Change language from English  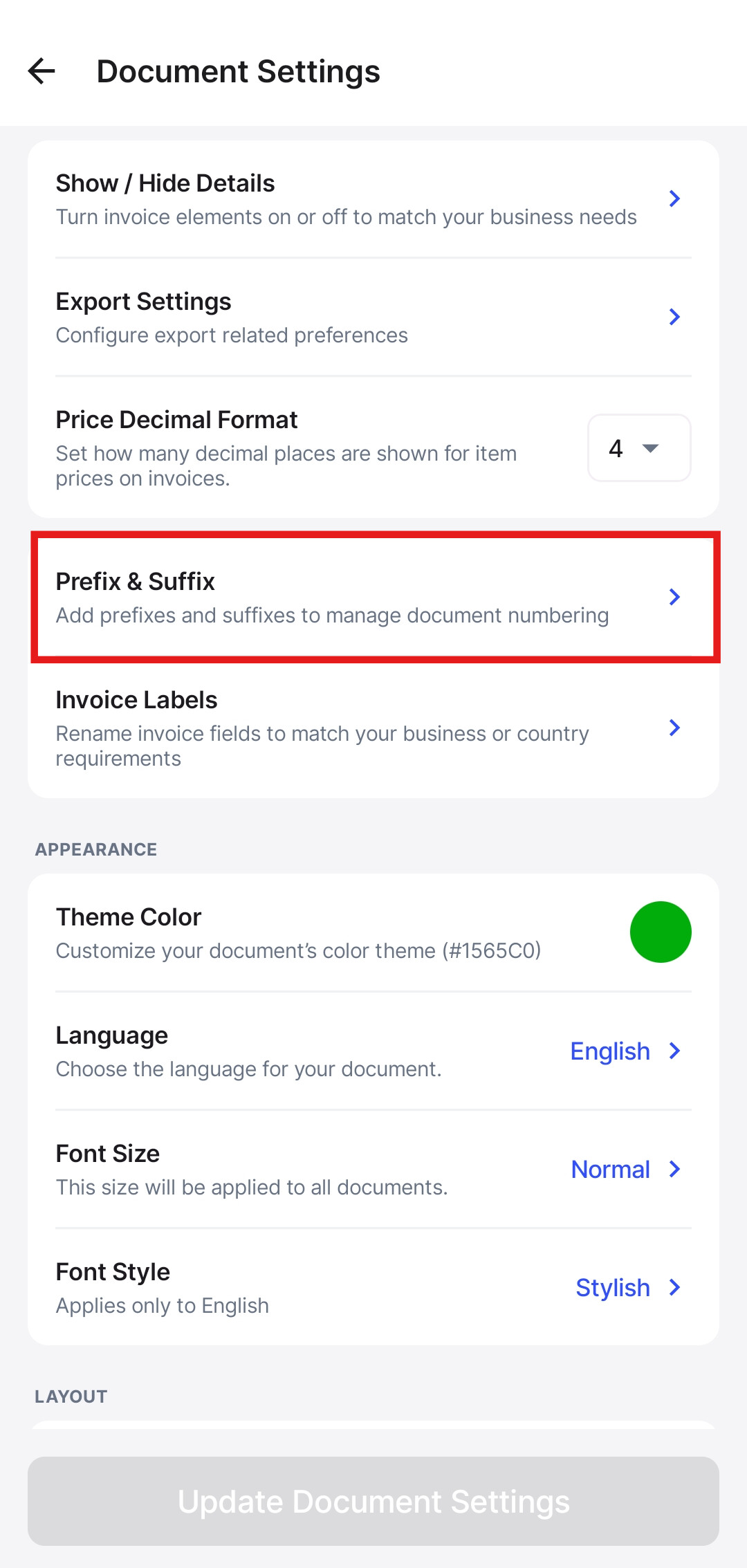click(610, 1051)
